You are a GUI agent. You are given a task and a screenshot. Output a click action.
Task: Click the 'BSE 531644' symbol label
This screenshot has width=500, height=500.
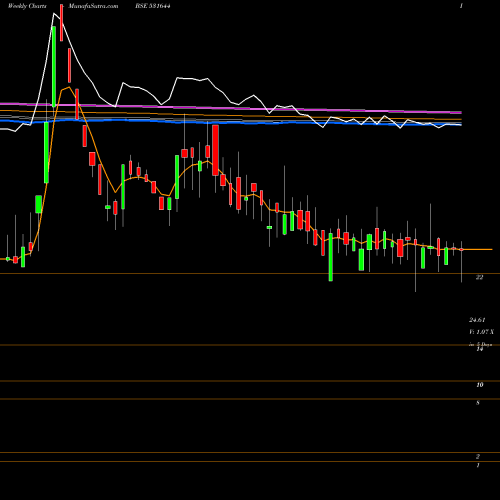coord(153,6)
